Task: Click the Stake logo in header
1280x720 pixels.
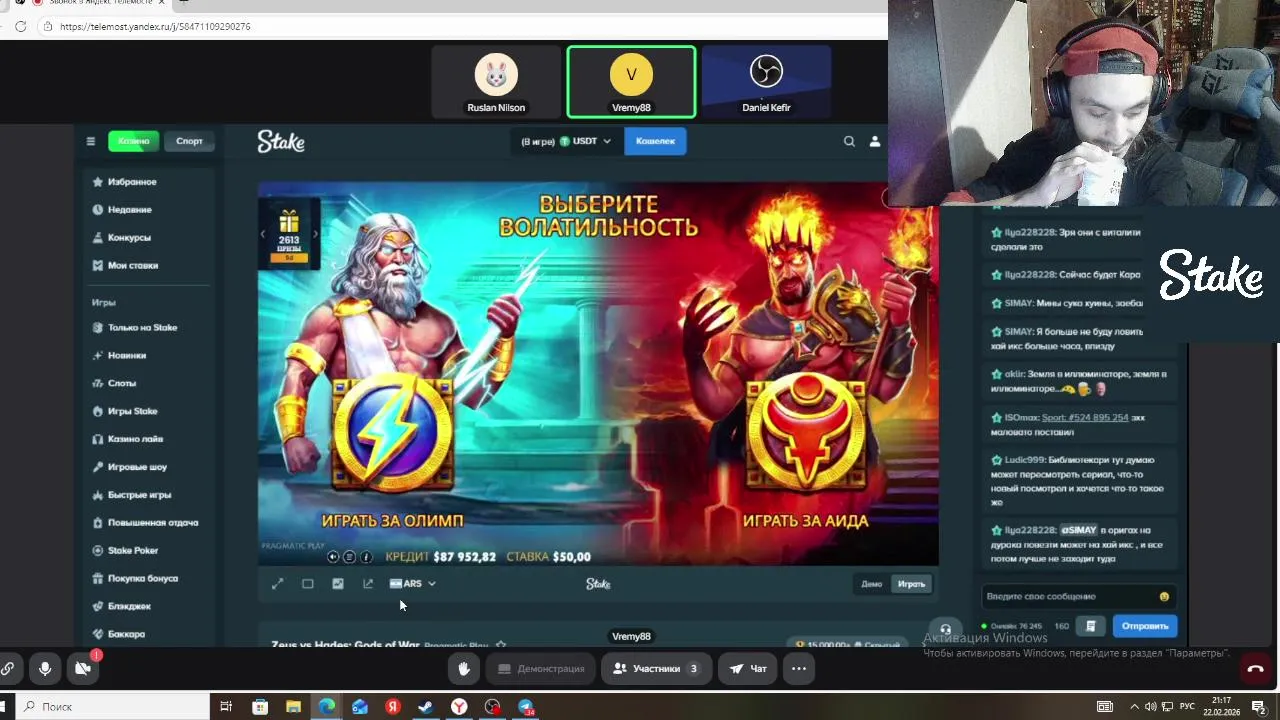Action: pos(281,142)
